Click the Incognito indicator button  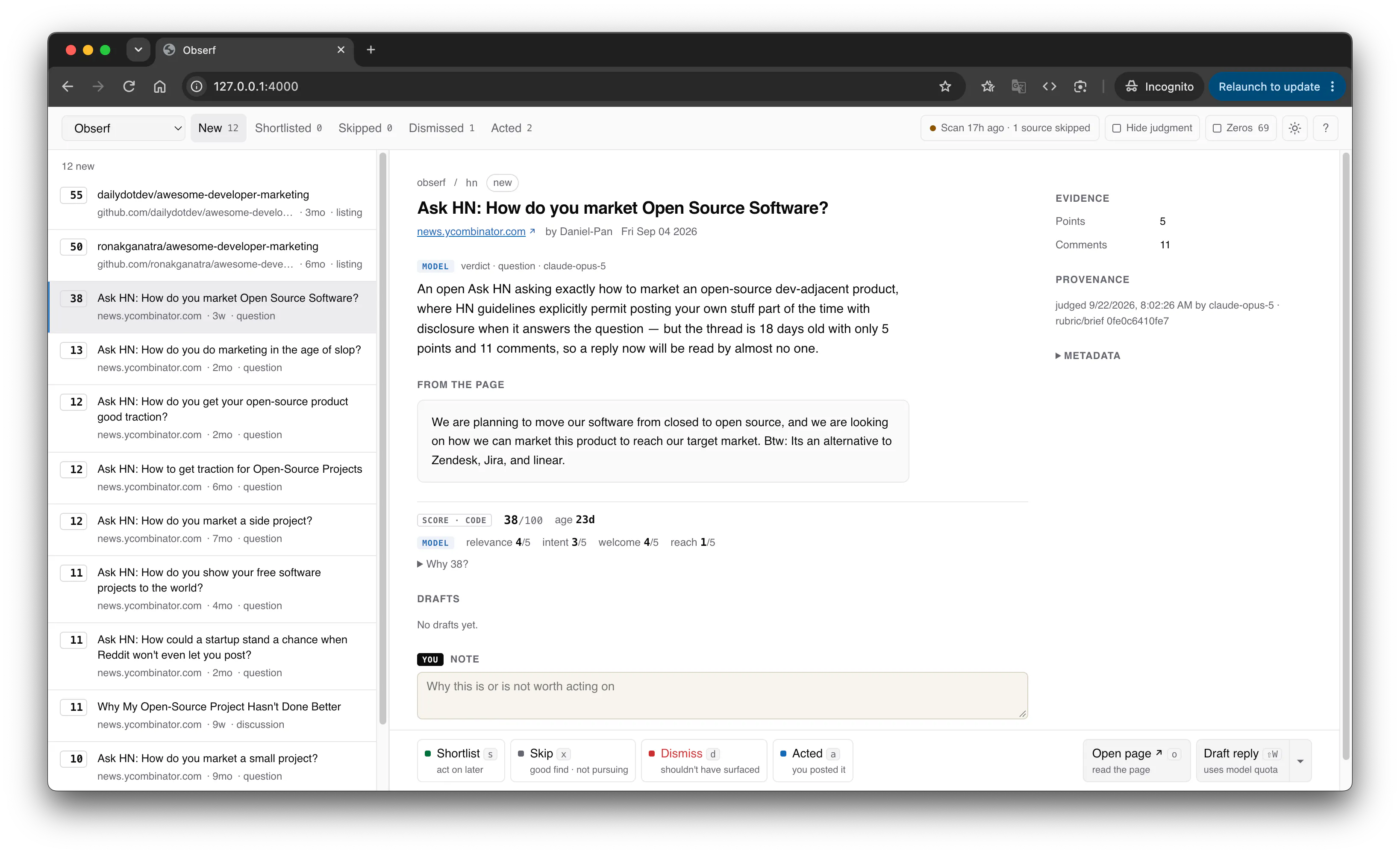coord(1159,86)
